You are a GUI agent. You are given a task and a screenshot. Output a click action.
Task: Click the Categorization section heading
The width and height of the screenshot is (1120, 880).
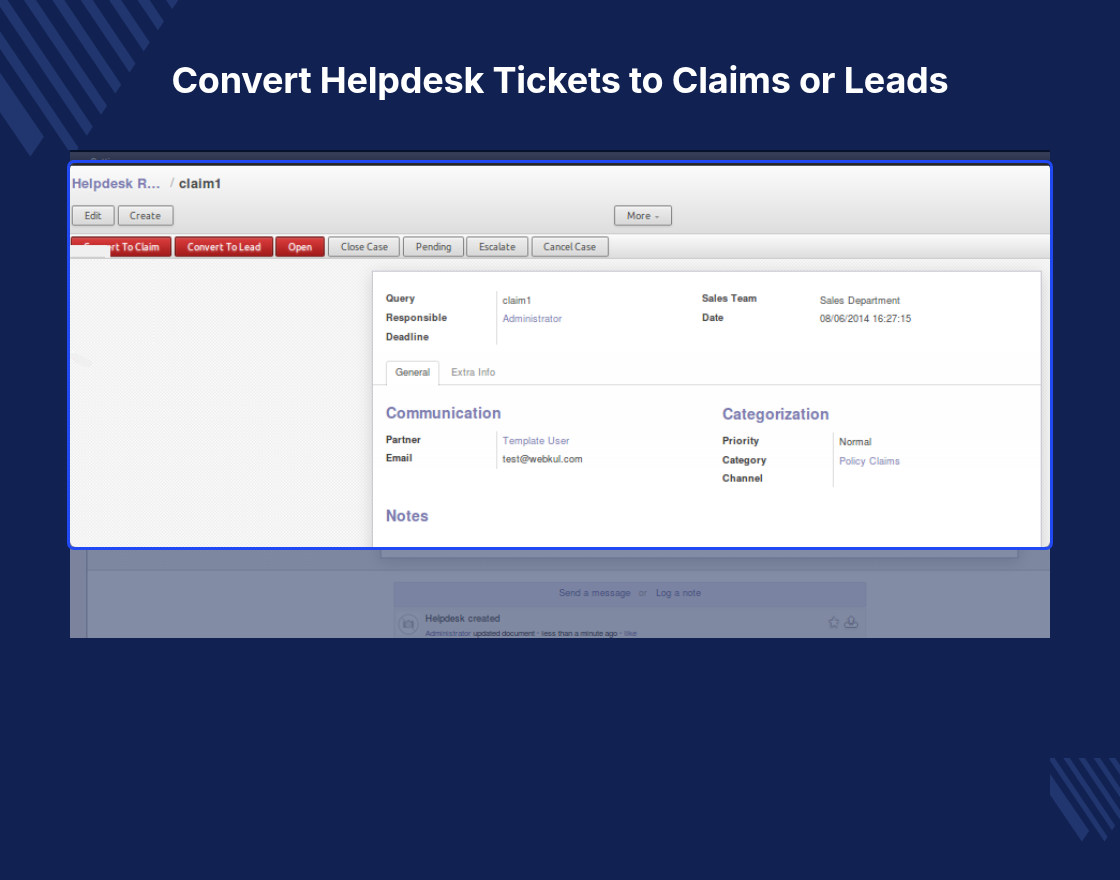[x=775, y=414]
